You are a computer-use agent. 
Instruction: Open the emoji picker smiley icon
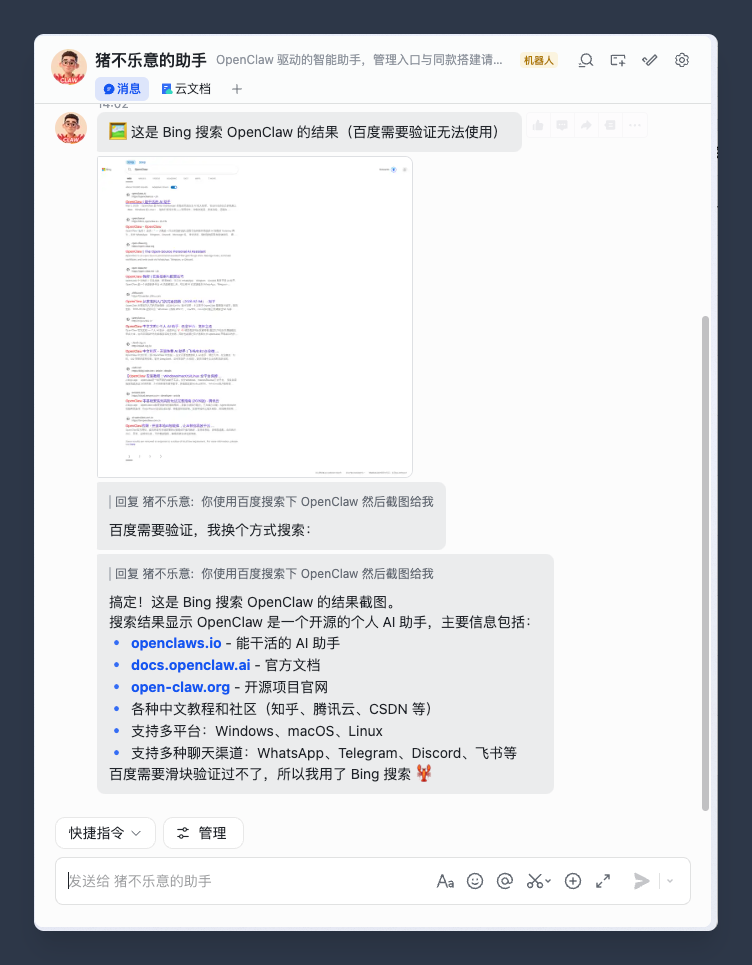pos(475,881)
